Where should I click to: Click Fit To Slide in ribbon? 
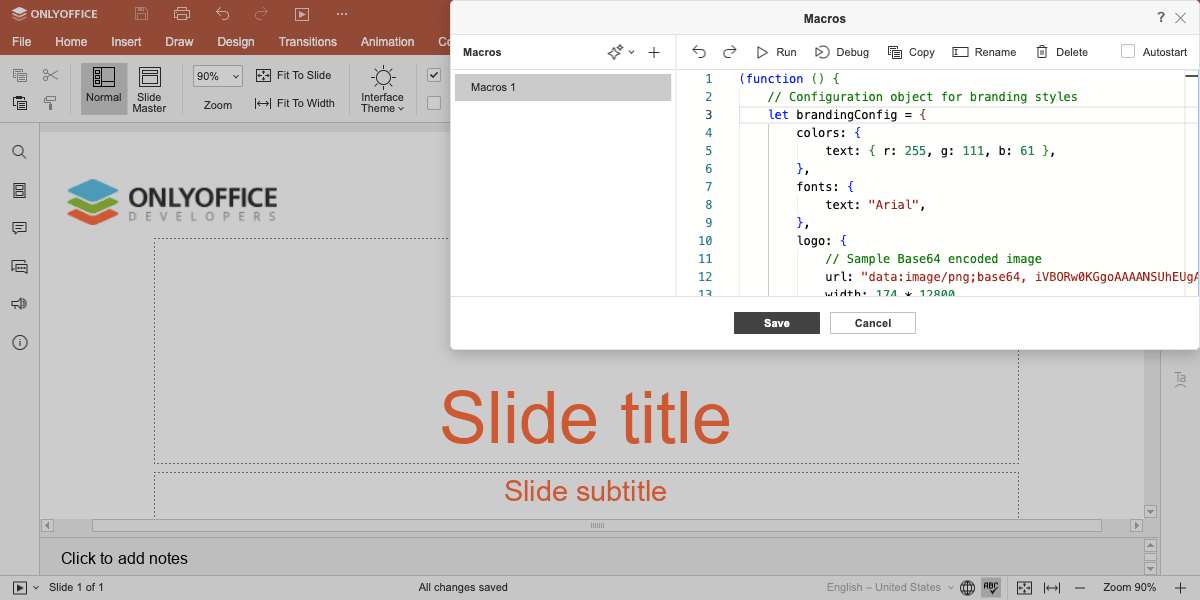click(293, 75)
